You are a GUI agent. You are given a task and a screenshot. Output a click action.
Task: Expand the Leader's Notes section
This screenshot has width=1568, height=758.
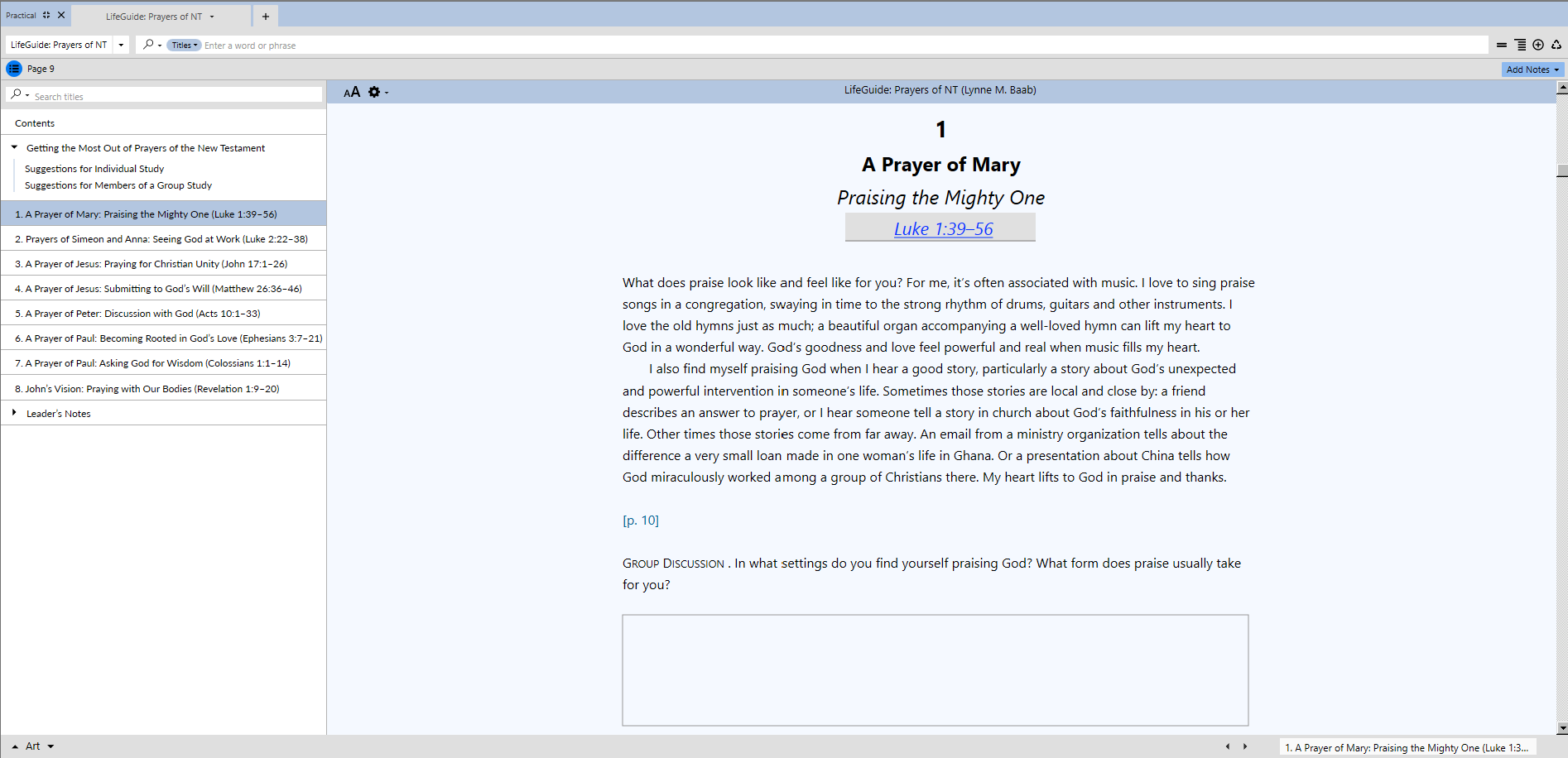[14, 412]
